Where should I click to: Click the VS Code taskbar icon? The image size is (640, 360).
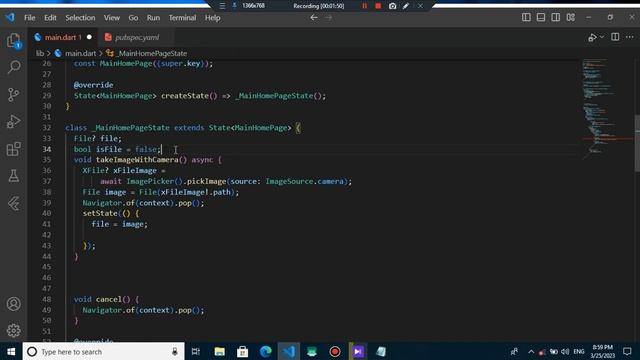289,351
